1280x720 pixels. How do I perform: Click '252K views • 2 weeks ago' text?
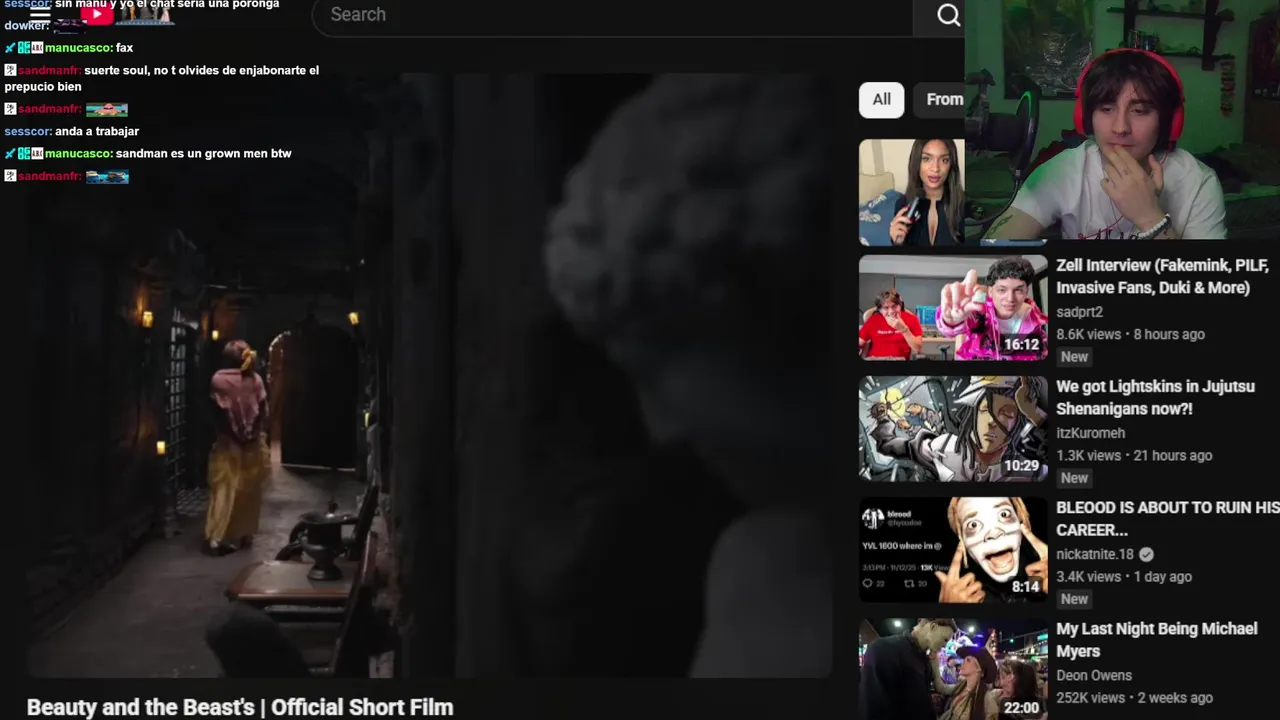pyautogui.click(x=1134, y=697)
